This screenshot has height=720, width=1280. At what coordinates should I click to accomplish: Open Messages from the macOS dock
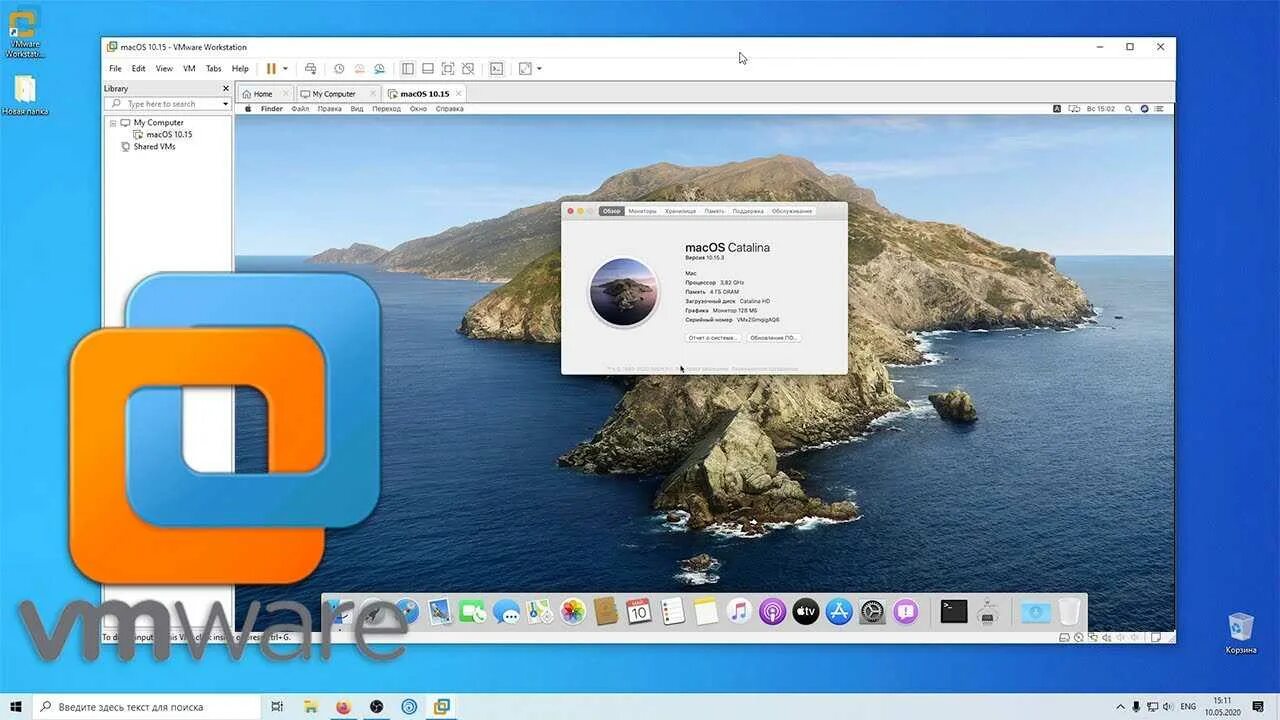(x=506, y=611)
